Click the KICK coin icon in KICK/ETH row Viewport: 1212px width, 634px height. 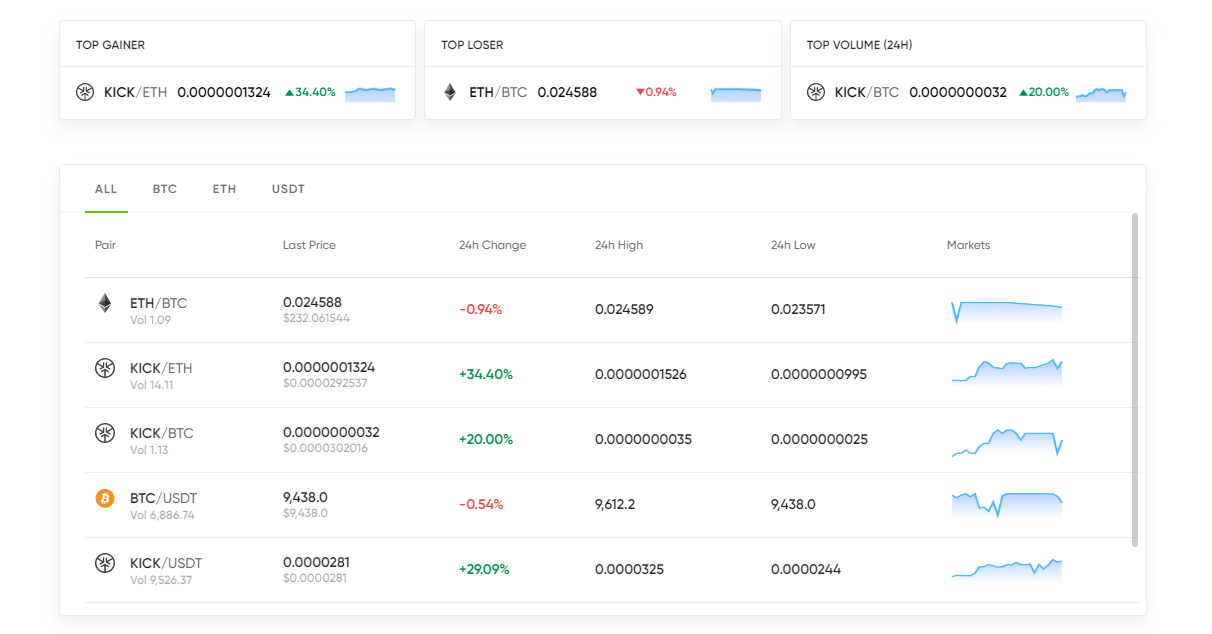tap(105, 368)
